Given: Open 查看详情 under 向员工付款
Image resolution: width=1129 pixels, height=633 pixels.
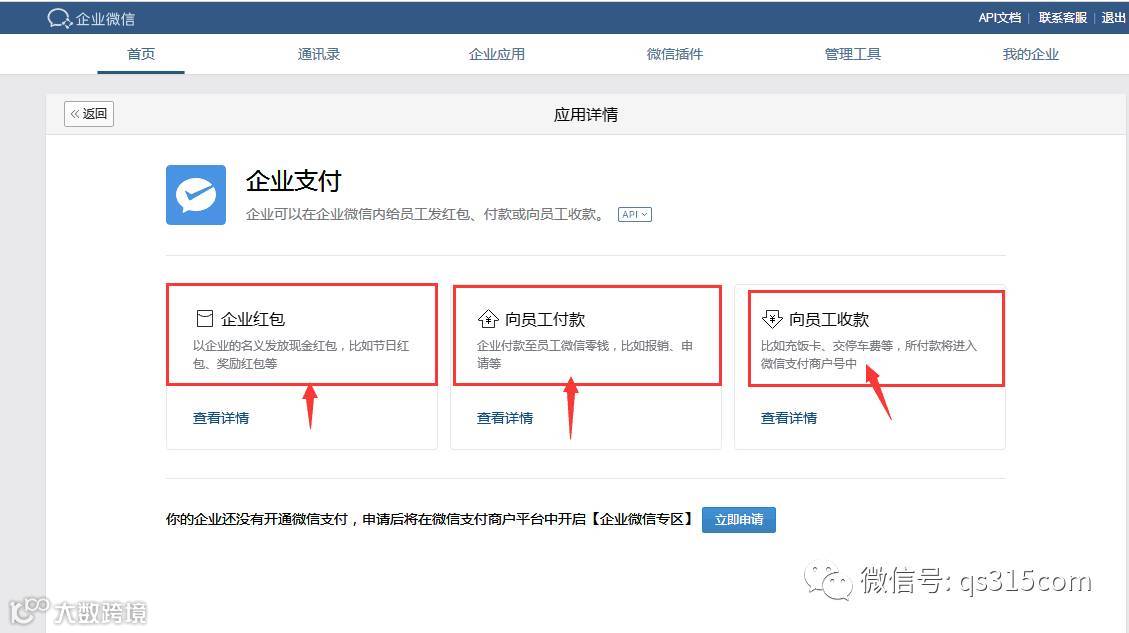Looking at the screenshot, I should click(x=505, y=418).
